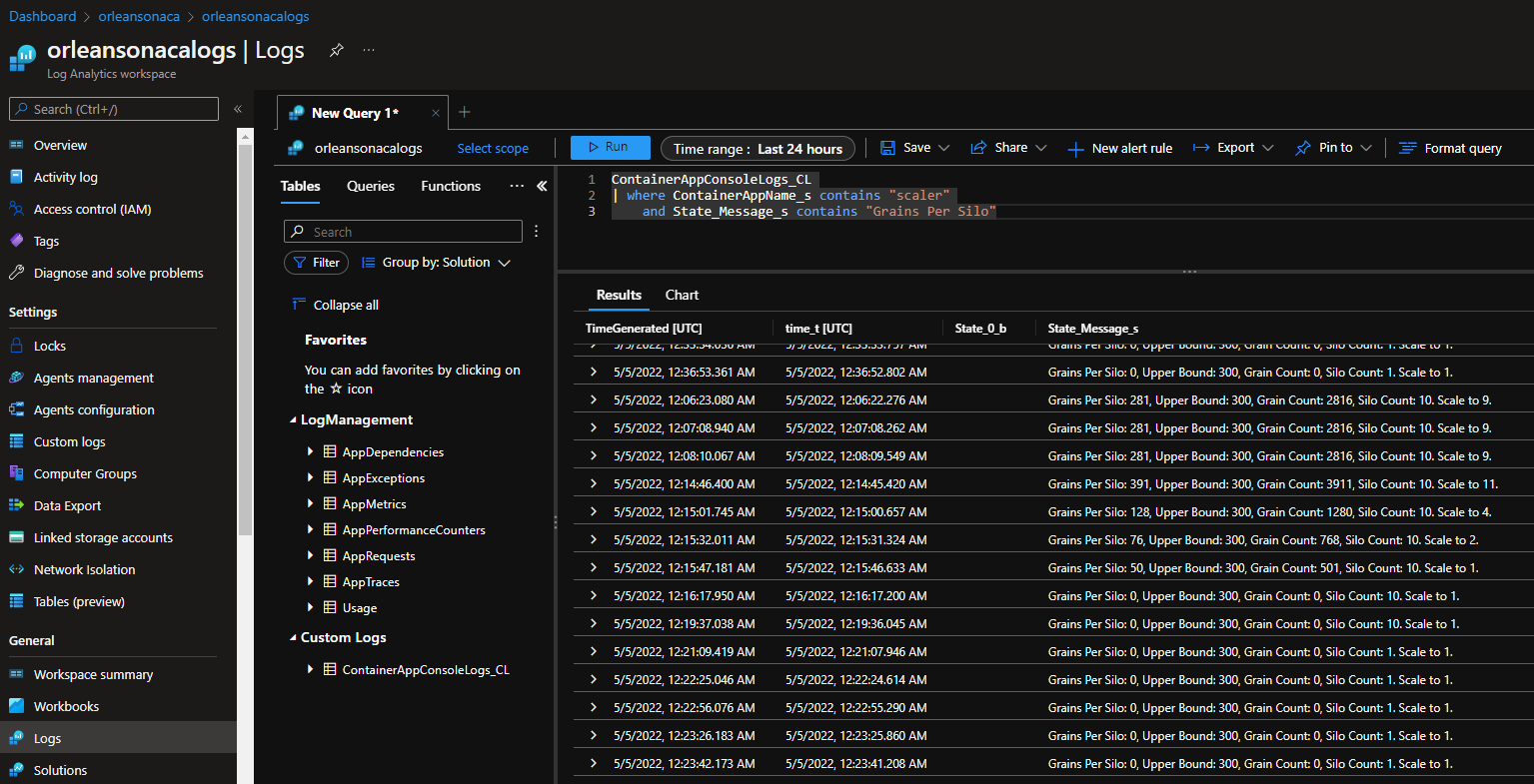The width and height of the screenshot is (1534, 784).
Task: Click Format query
Action: click(1450, 148)
